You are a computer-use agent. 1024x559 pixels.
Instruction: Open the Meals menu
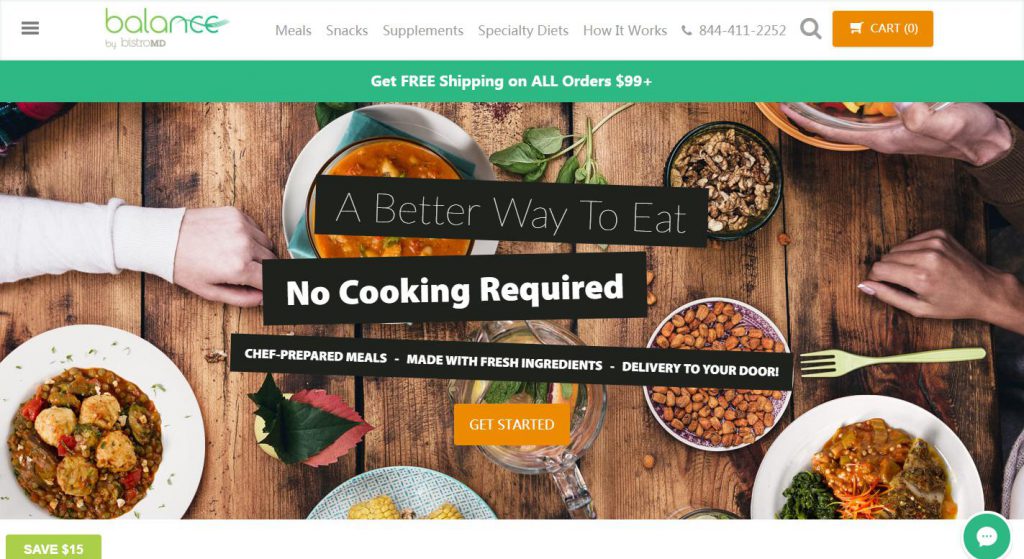293,31
